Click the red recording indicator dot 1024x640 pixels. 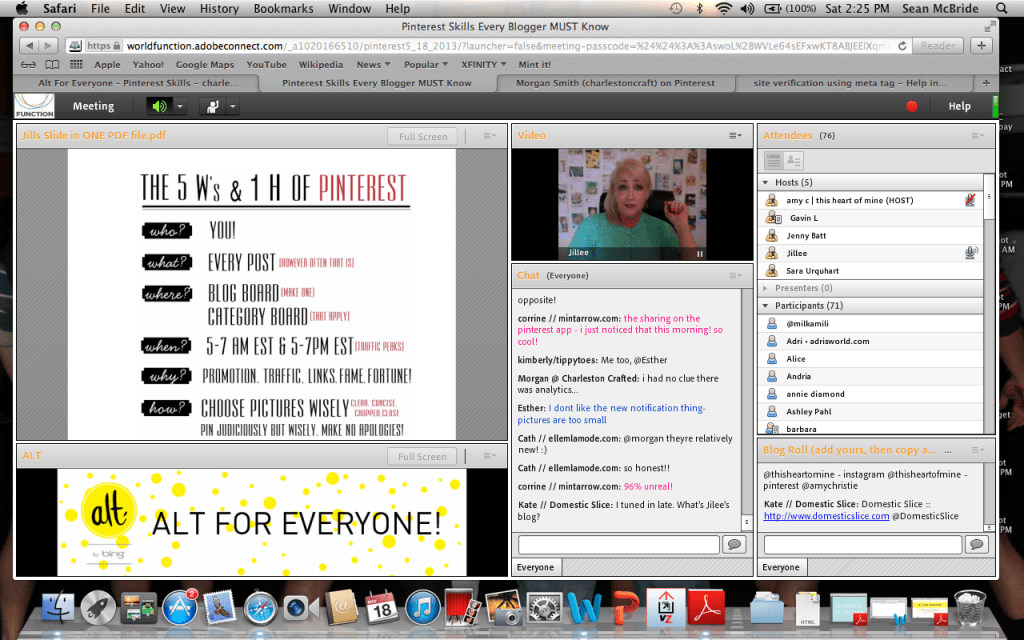(912, 106)
